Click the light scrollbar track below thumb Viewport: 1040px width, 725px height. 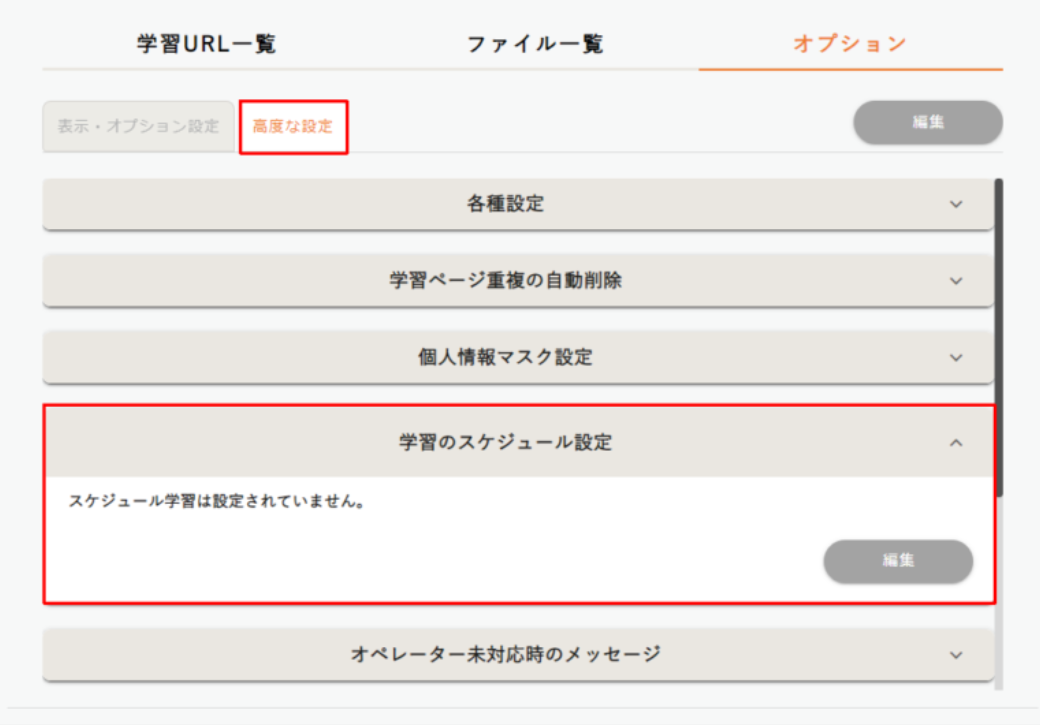pos(998,600)
